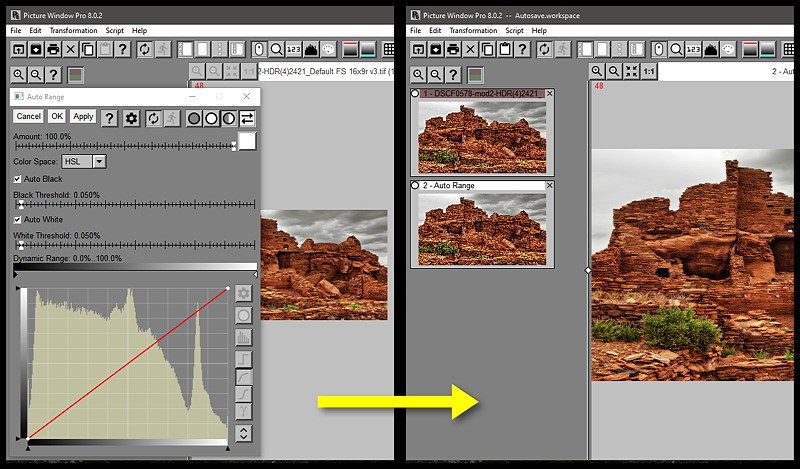Screen dimensions: 800x469
Task: Click the swap arrows icon in Auto Range dialog
Action: pos(247,118)
